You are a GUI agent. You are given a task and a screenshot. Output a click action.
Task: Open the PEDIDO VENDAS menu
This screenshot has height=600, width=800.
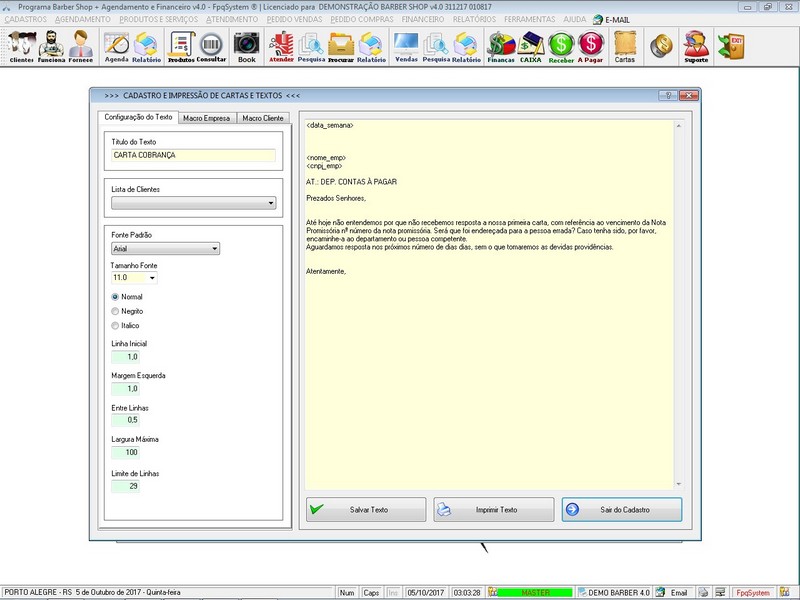coord(294,19)
